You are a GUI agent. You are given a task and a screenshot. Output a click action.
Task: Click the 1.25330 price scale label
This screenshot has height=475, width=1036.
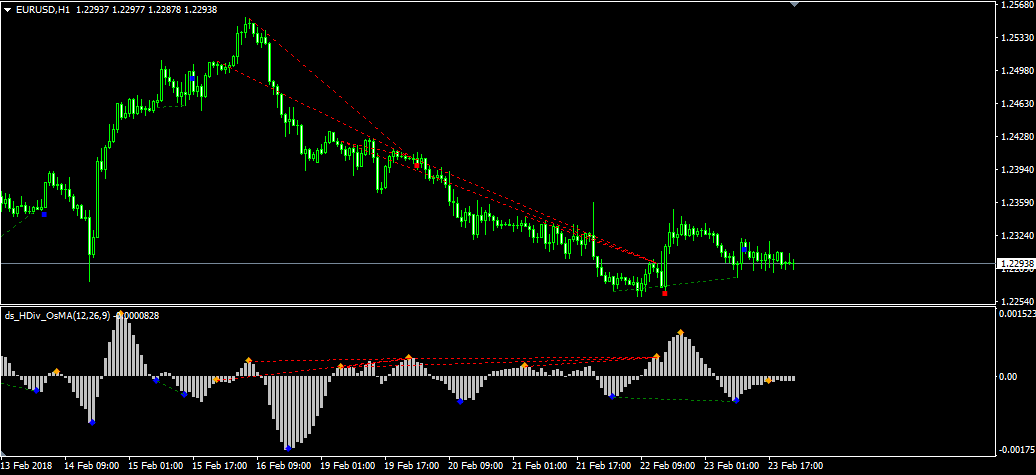click(1015, 38)
